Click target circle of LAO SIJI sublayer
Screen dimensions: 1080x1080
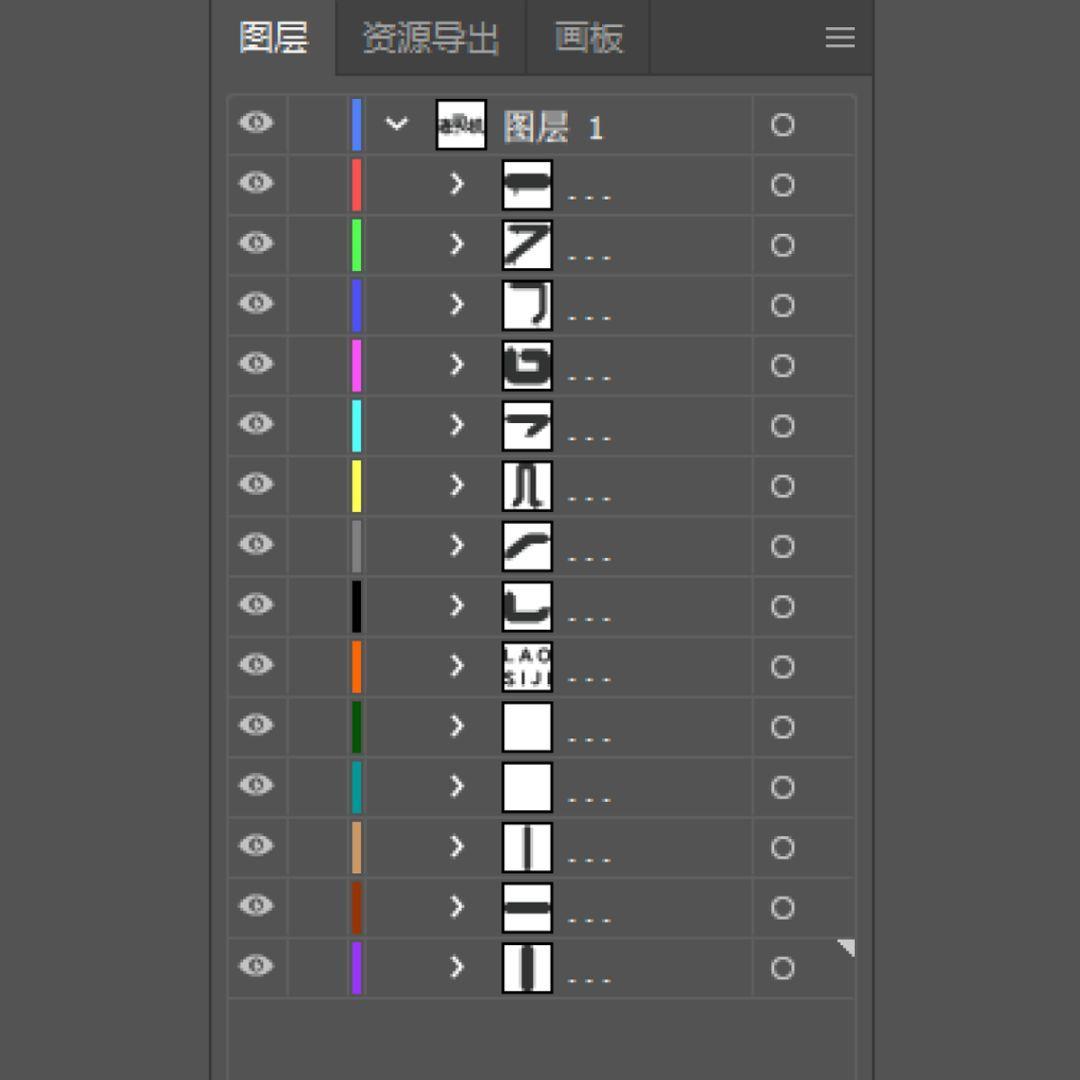point(782,667)
